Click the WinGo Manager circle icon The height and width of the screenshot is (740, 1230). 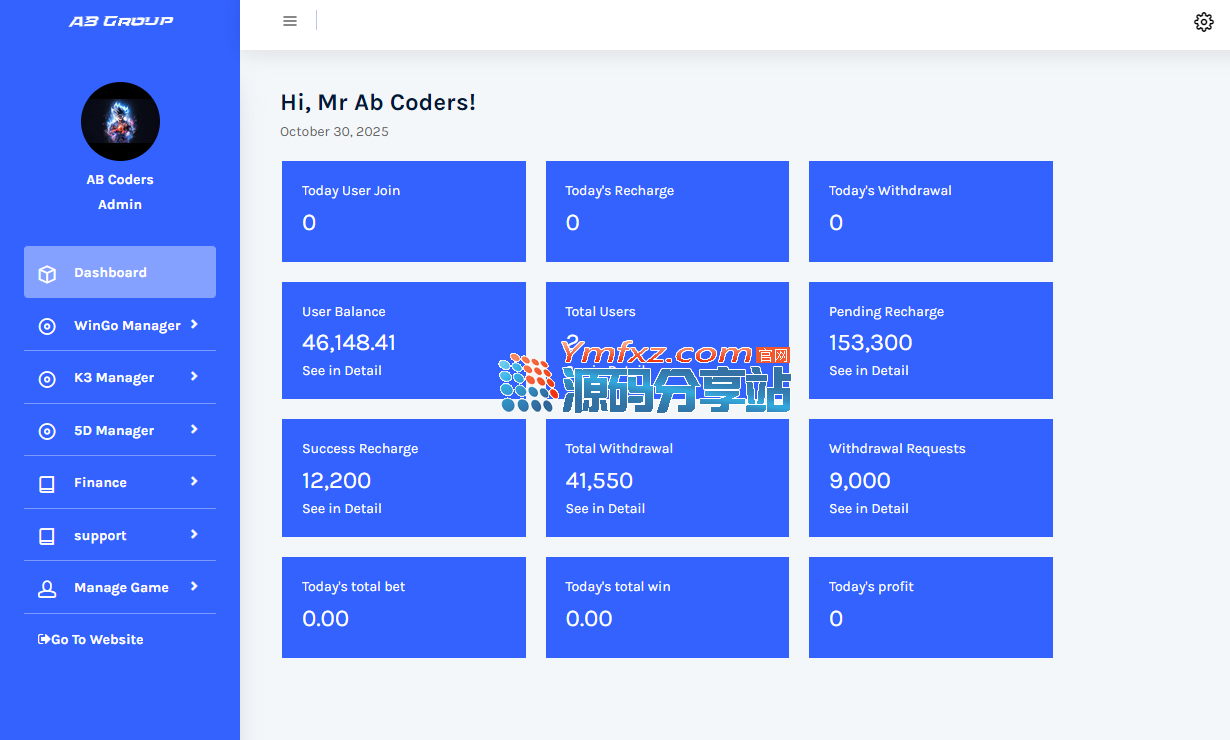pyautogui.click(x=47, y=326)
